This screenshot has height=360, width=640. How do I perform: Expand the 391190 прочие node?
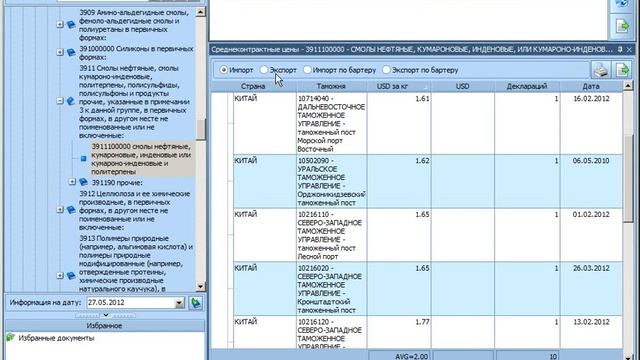tap(72, 182)
